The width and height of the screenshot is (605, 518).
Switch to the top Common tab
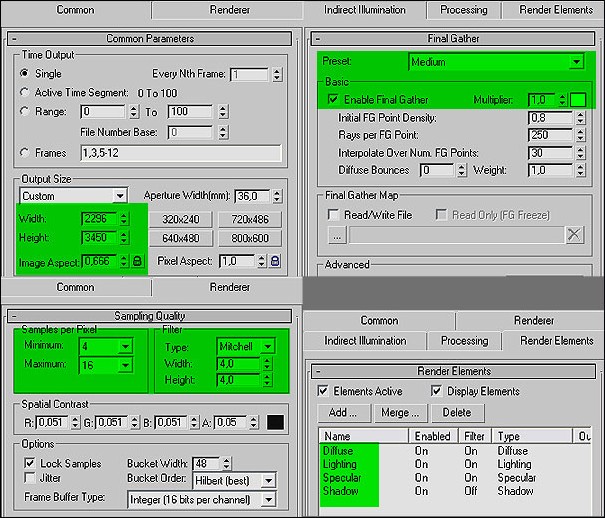pos(75,10)
